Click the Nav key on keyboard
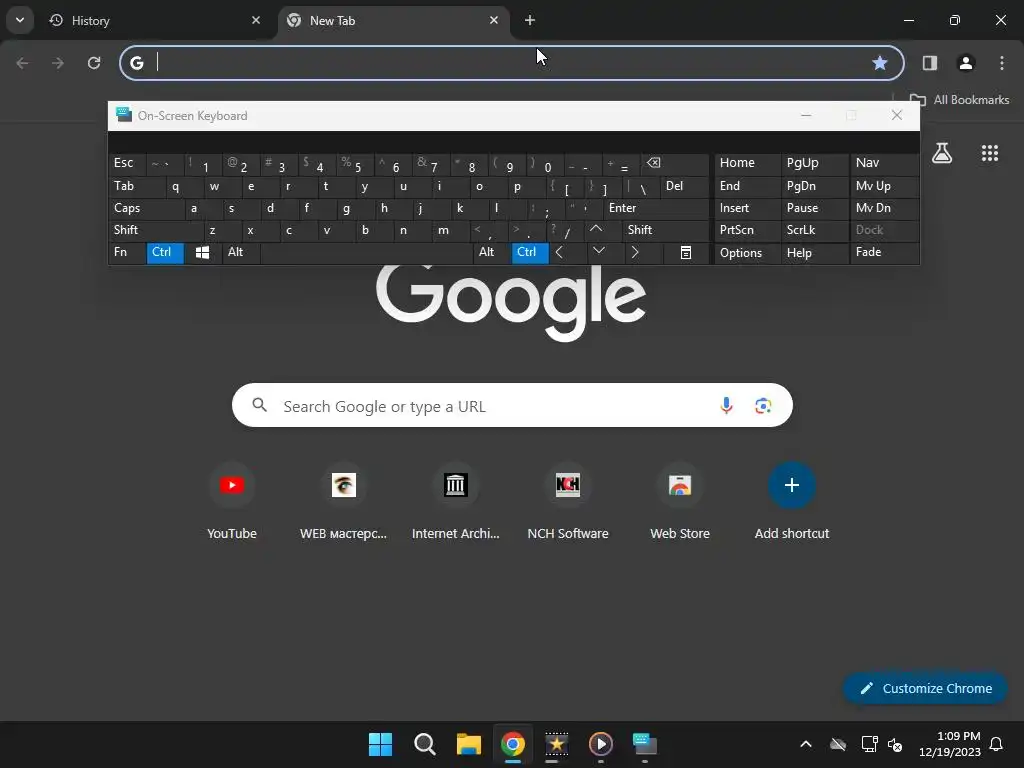Screen dimensions: 1024x768 [x=884, y=163]
